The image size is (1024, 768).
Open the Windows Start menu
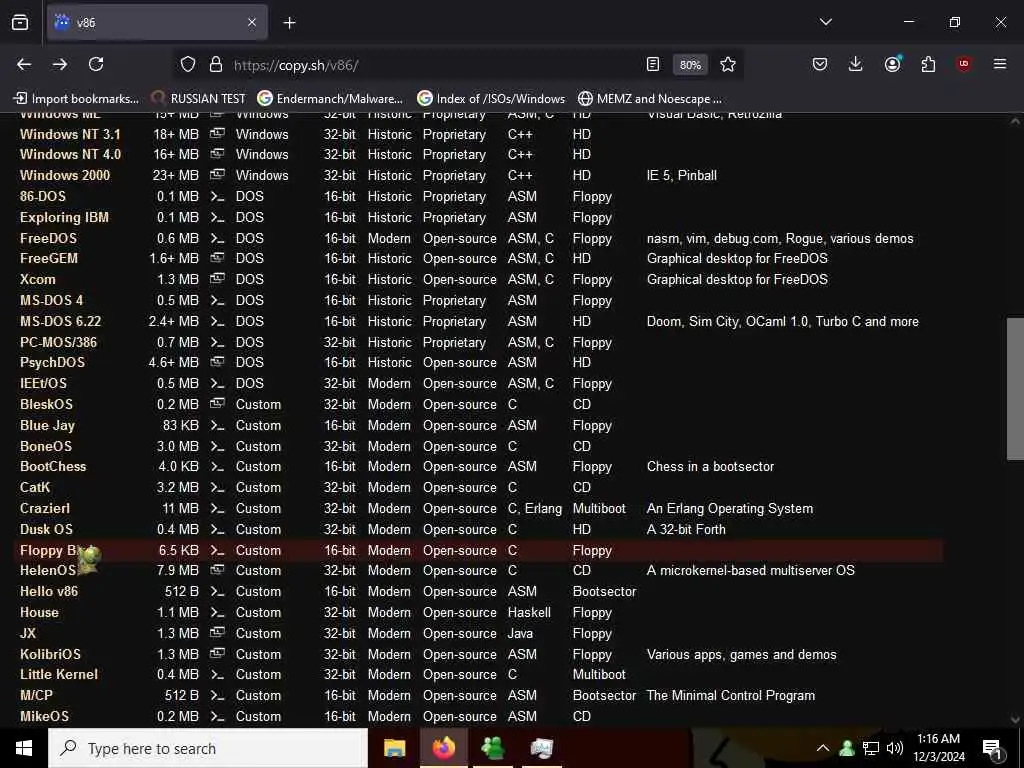point(24,748)
